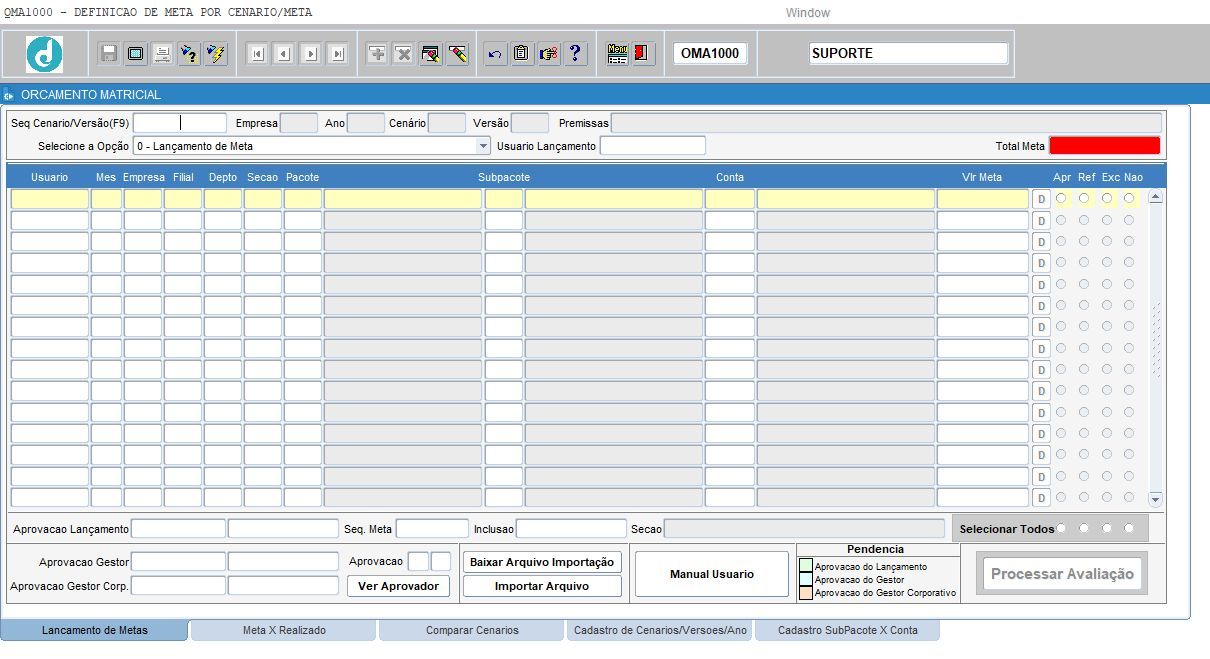
Task: Click the clipboard list toolbar icon
Action: click(522, 54)
